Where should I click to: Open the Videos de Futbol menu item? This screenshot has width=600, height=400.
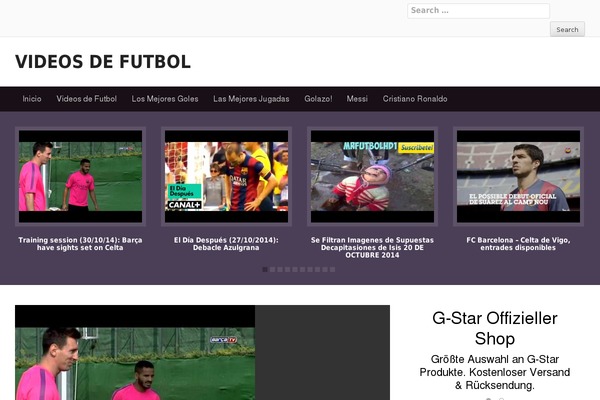(86, 99)
